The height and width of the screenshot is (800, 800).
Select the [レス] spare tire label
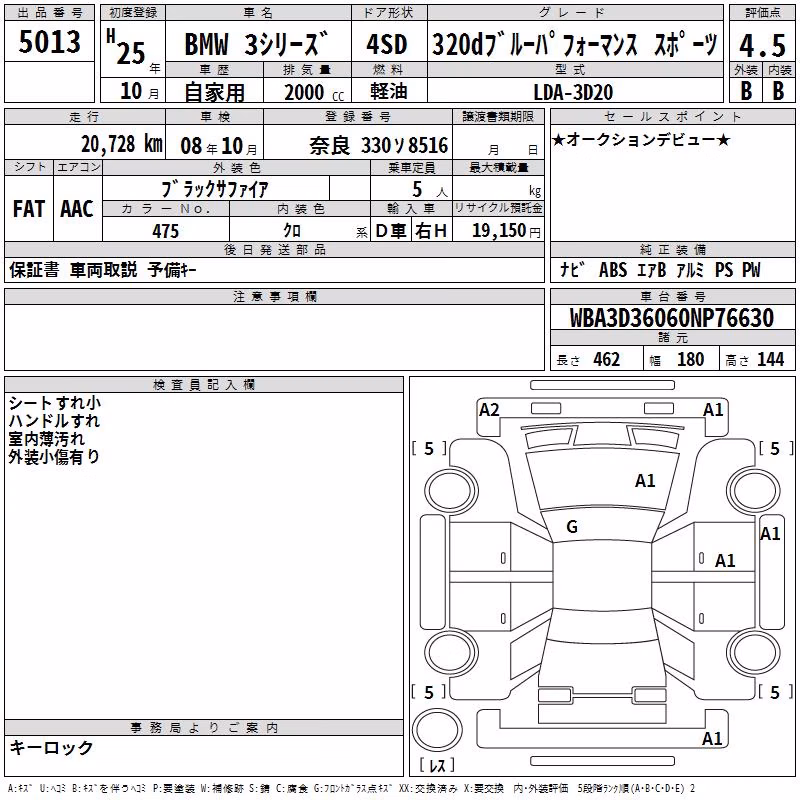click(437, 764)
